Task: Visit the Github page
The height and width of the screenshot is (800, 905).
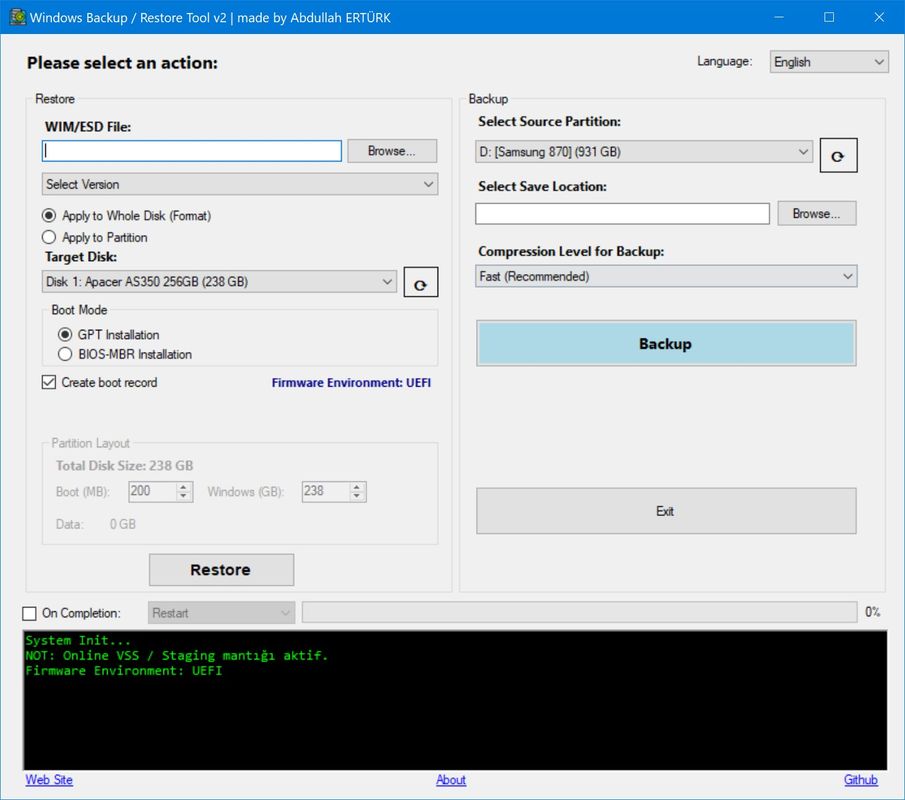Action: (x=860, y=780)
